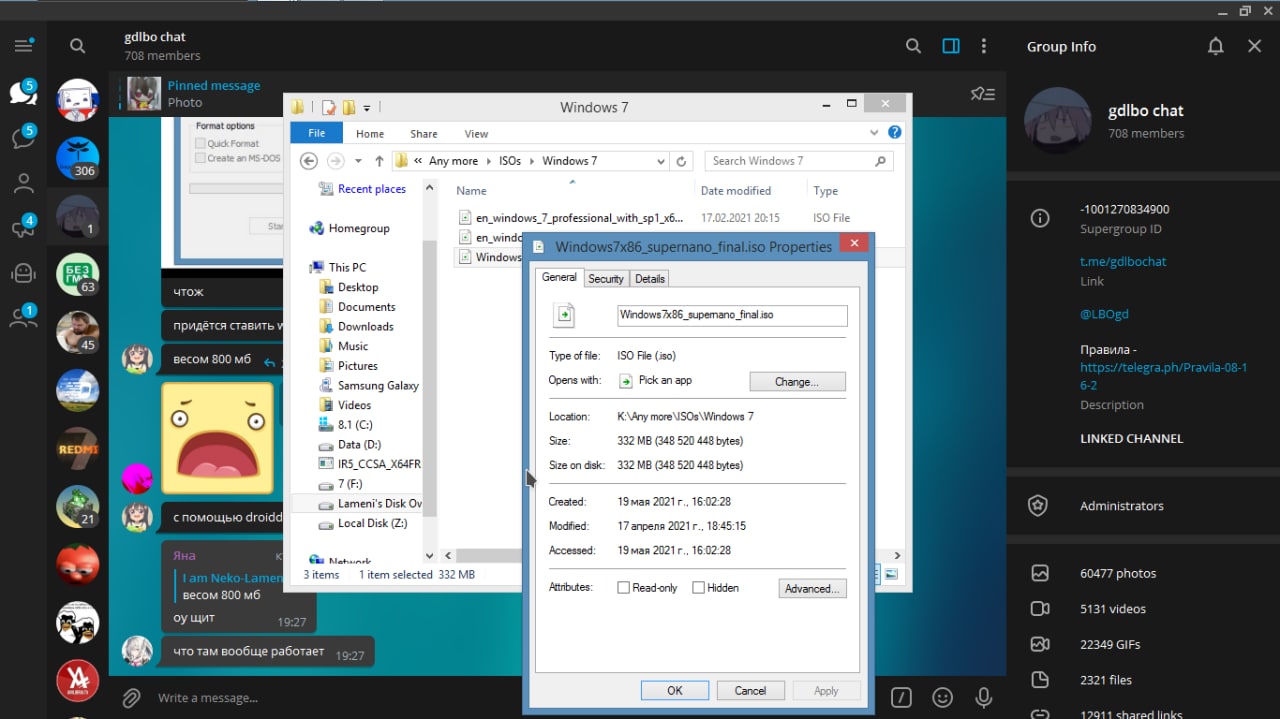Viewport: 1280px width, 719px height.
Task: Open the chat folder icon with badge 4
Action: tap(23, 228)
